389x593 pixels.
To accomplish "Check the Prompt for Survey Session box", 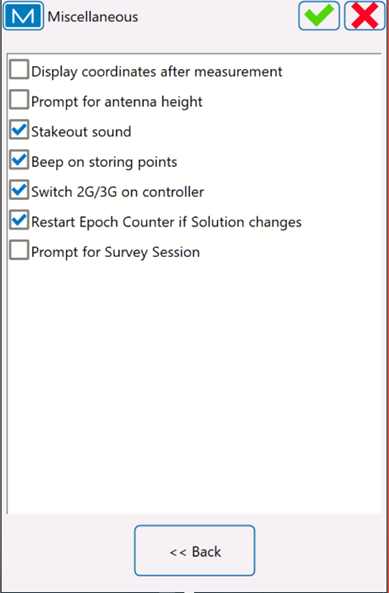I will [19, 250].
